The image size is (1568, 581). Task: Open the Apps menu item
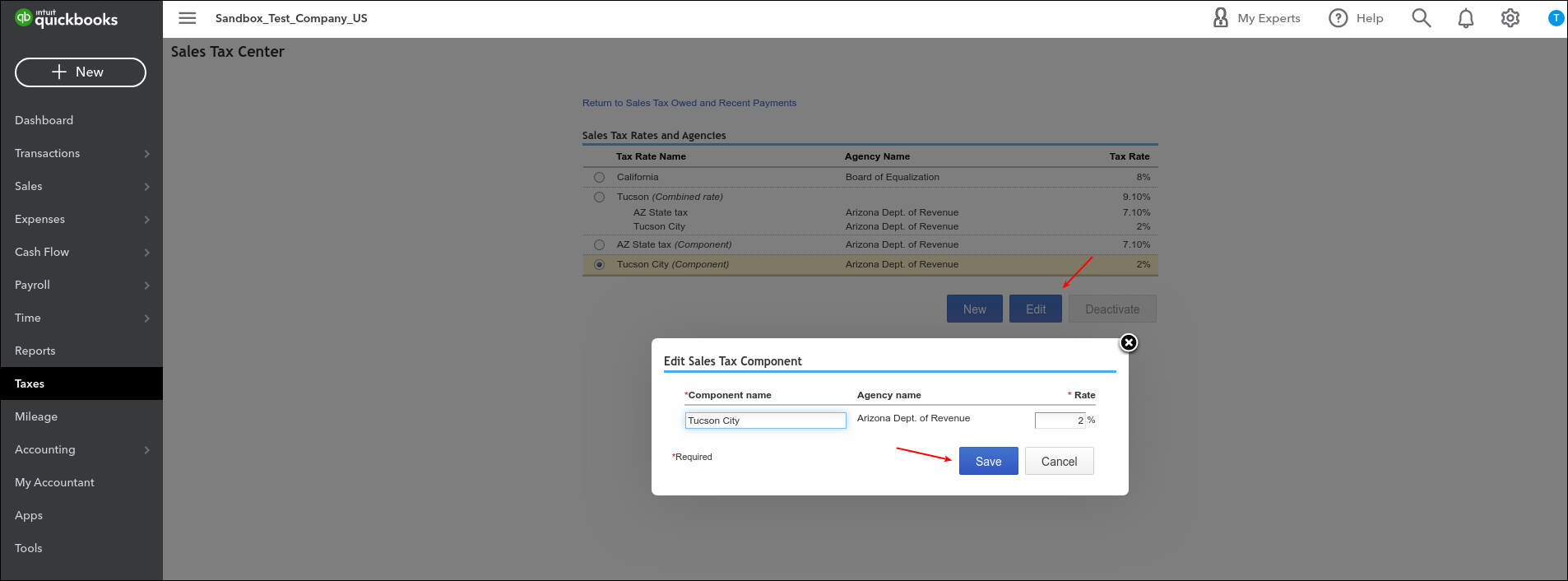coord(81,515)
